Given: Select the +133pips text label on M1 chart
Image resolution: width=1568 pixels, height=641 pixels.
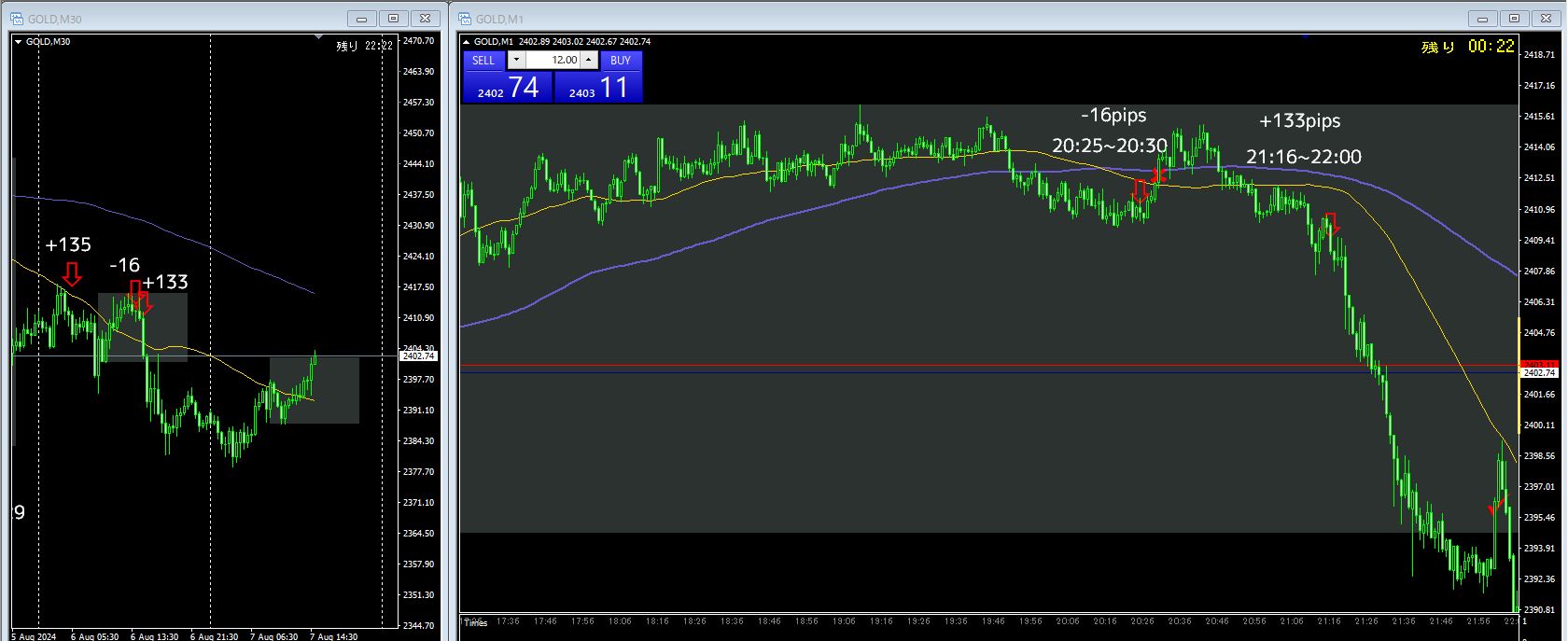Looking at the screenshot, I should pyautogui.click(x=1299, y=120).
